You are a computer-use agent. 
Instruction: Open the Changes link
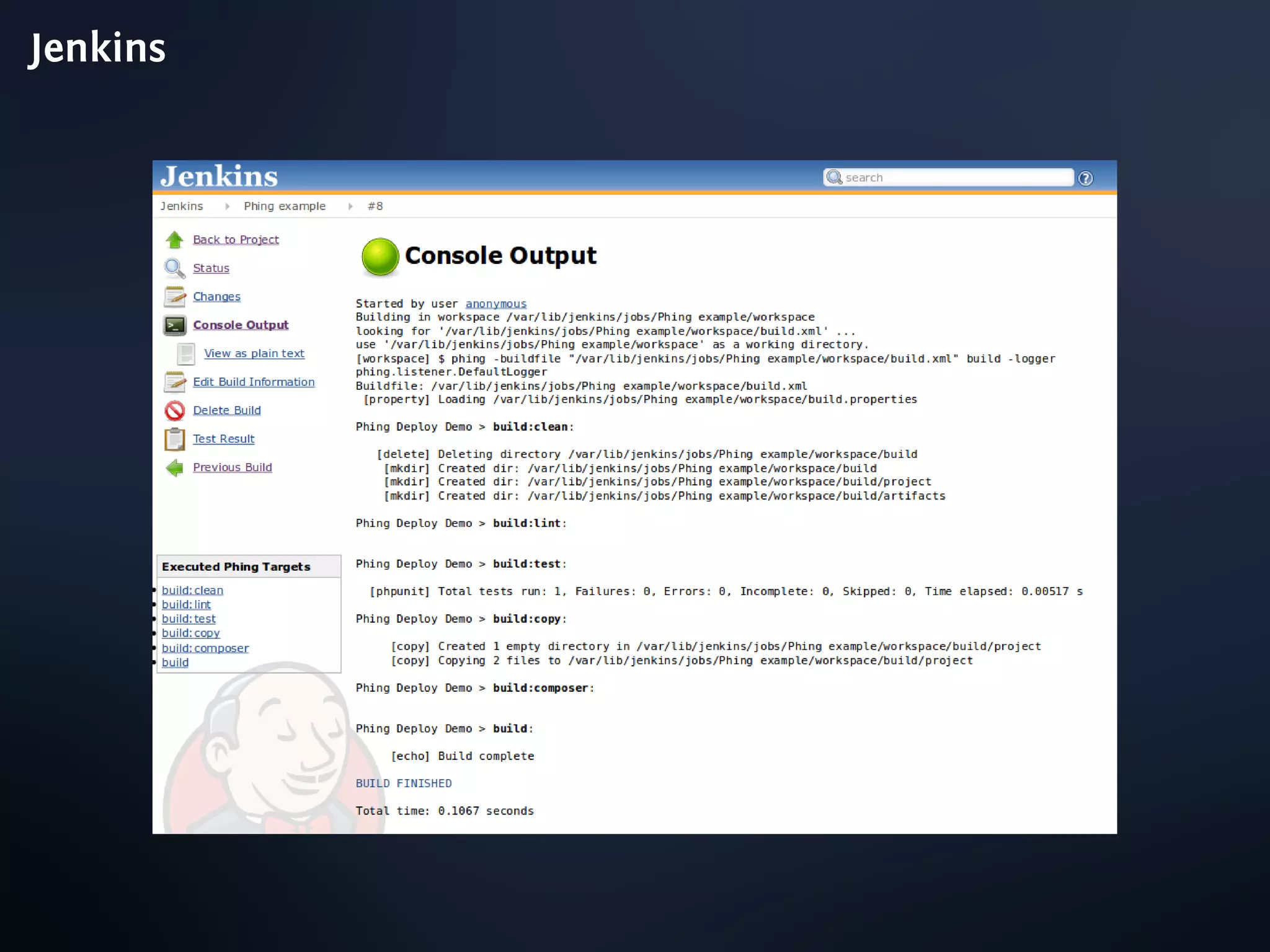216,297
